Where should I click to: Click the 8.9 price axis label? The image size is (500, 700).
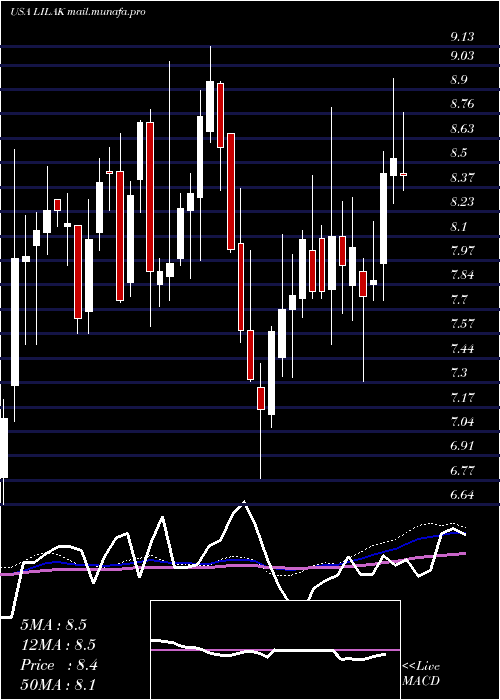point(459,80)
